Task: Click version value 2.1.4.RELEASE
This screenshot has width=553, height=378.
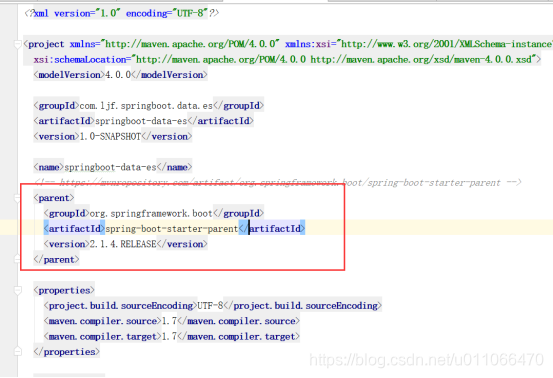Action: (123, 244)
